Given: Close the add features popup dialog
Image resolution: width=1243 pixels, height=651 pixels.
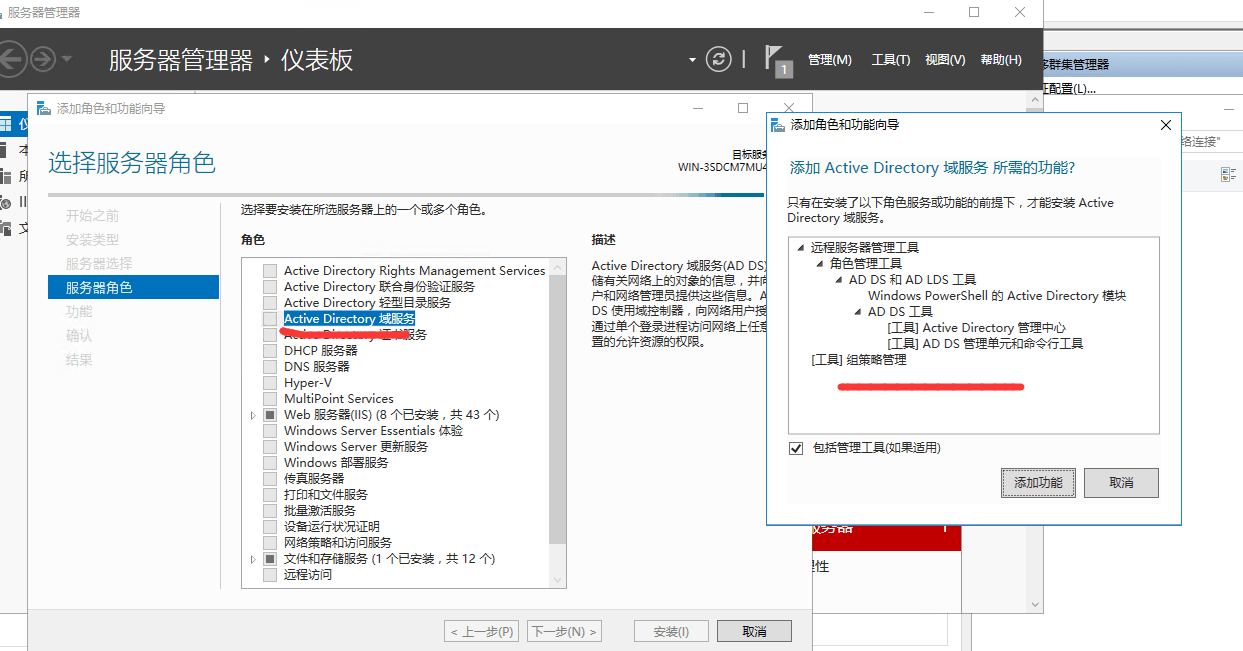Looking at the screenshot, I should click(1165, 125).
